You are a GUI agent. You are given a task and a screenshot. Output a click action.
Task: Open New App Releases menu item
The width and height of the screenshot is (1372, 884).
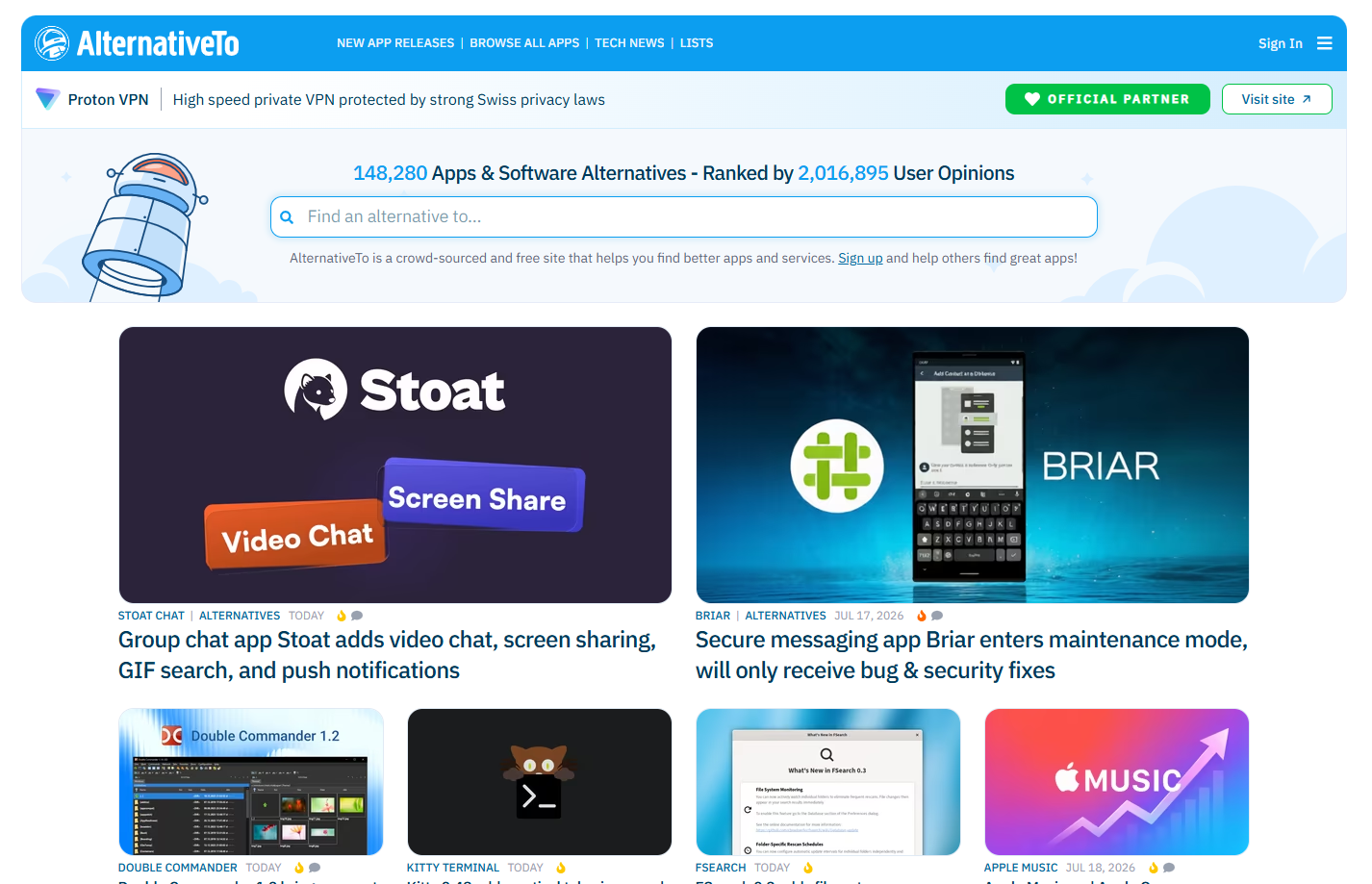(395, 43)
